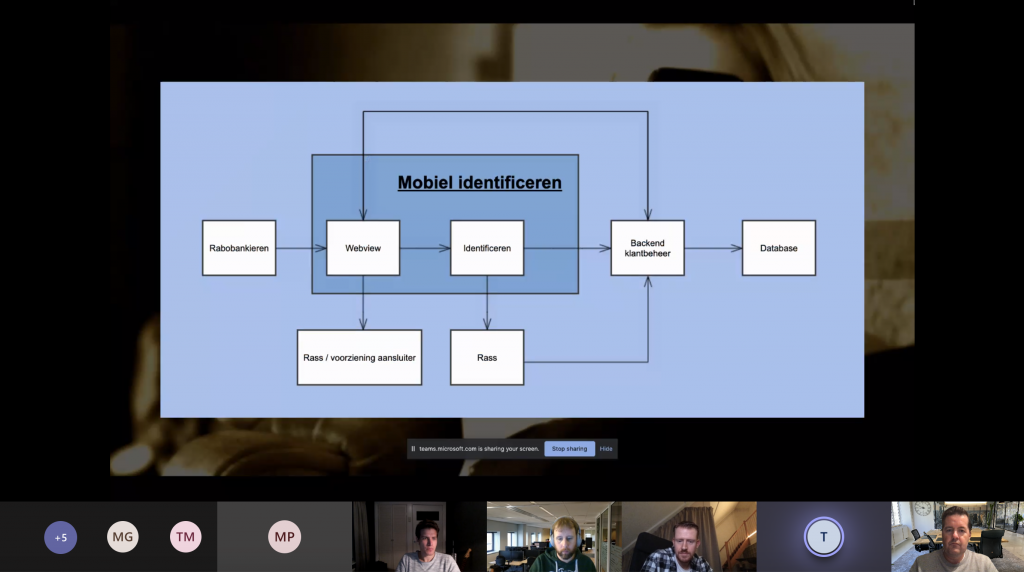
Task: Click the Rass box under Identificeren
Action: [x=487, y=358]
